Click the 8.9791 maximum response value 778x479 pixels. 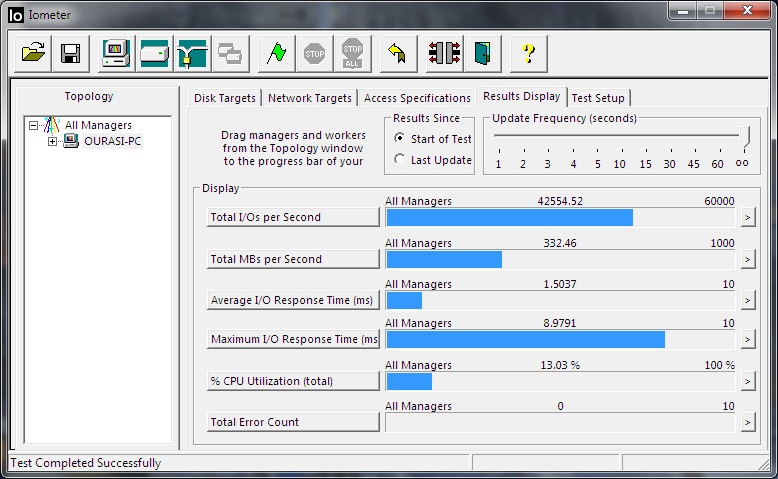tap(560, 323)
